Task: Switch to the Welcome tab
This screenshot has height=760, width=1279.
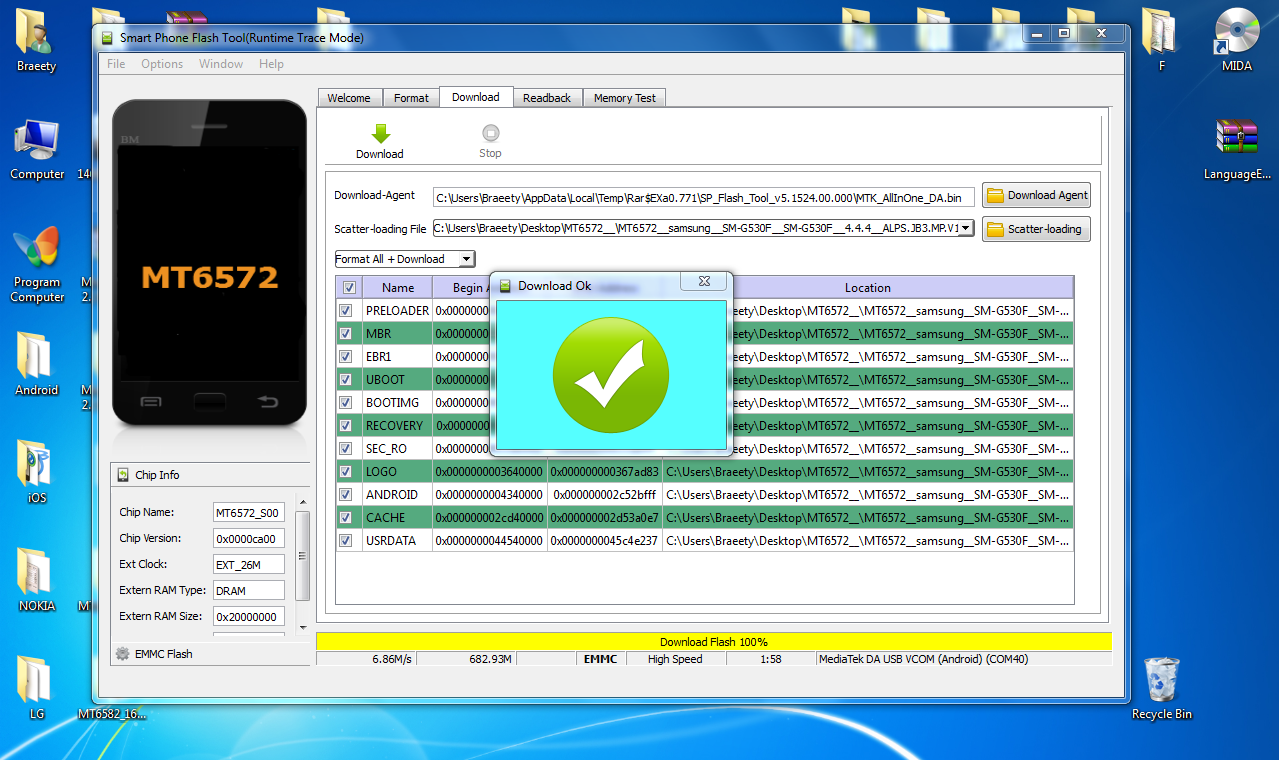Action: (349, 98)
